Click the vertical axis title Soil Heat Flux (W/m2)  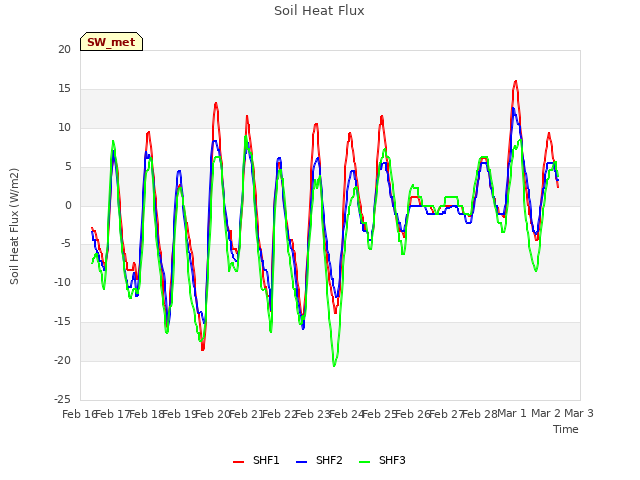[x=15, y=226]
